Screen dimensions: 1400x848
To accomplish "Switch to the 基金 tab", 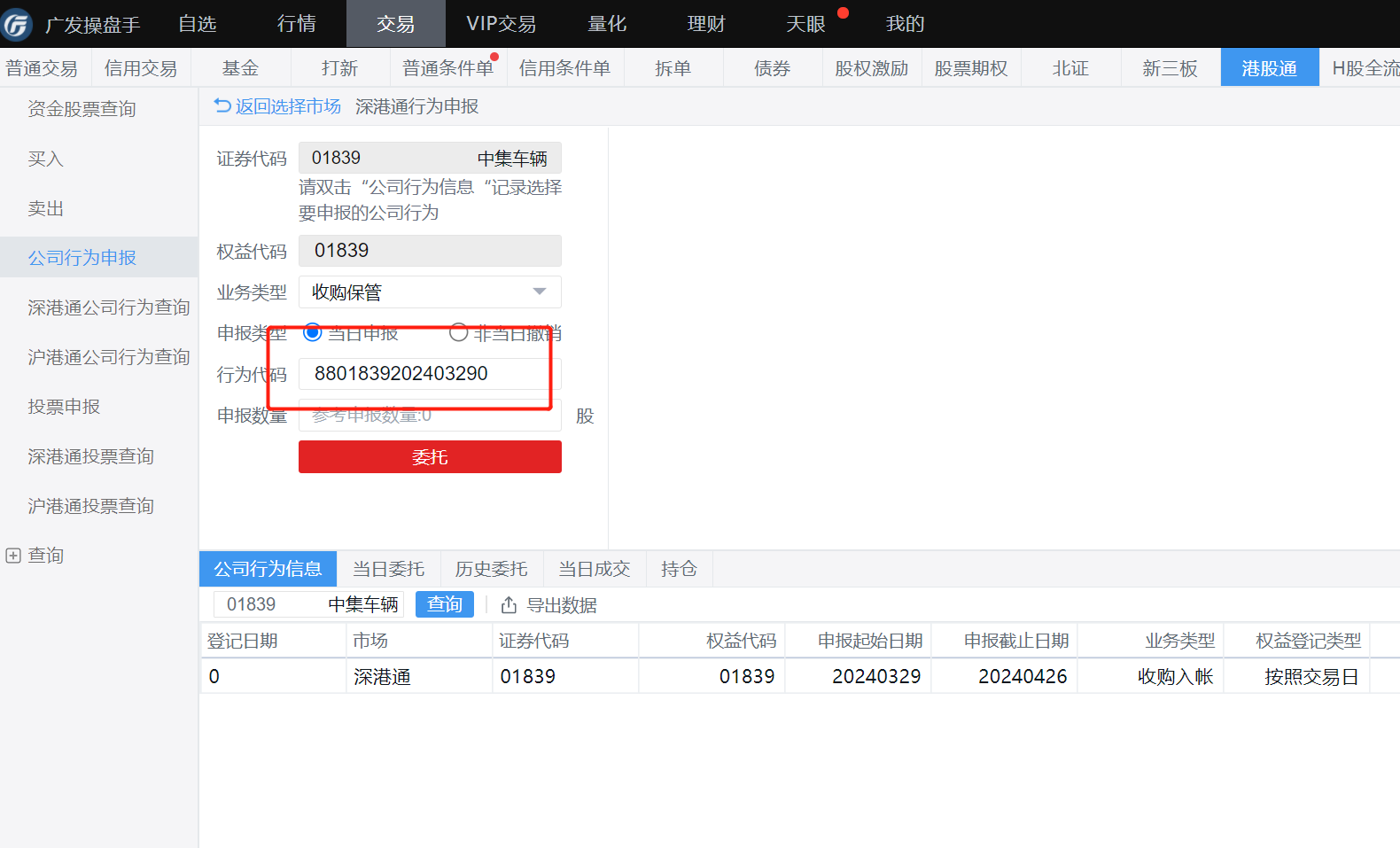I will [240, 68].
